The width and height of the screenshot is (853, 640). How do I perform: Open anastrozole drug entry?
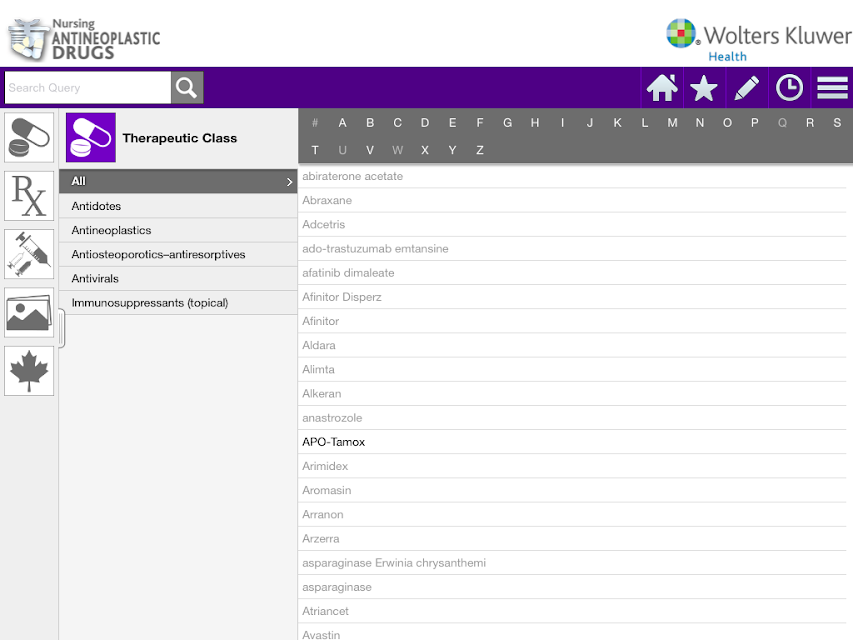(x=572, y=418)
